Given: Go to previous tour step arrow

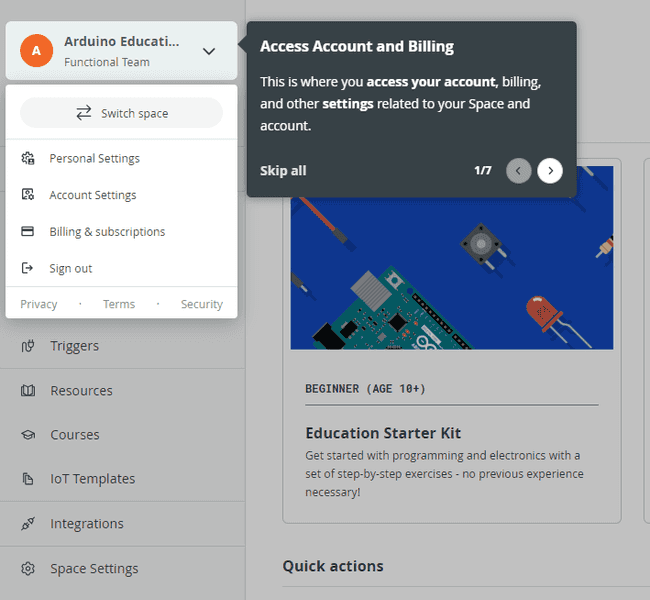Looking at the screenshot, I should point(518,171).
